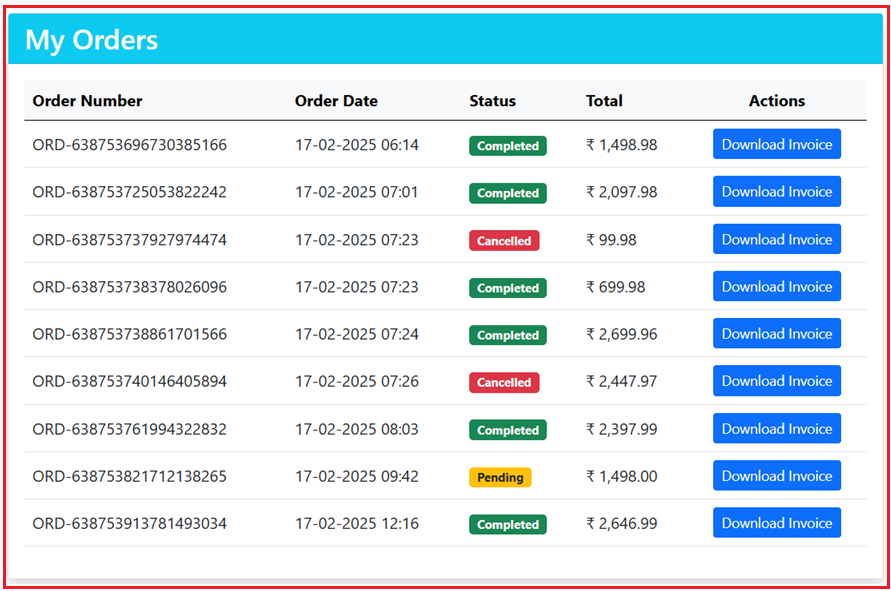Select order number ORD-638753738378026096
This screenshot has width=891, height=591.
(130, 287)
